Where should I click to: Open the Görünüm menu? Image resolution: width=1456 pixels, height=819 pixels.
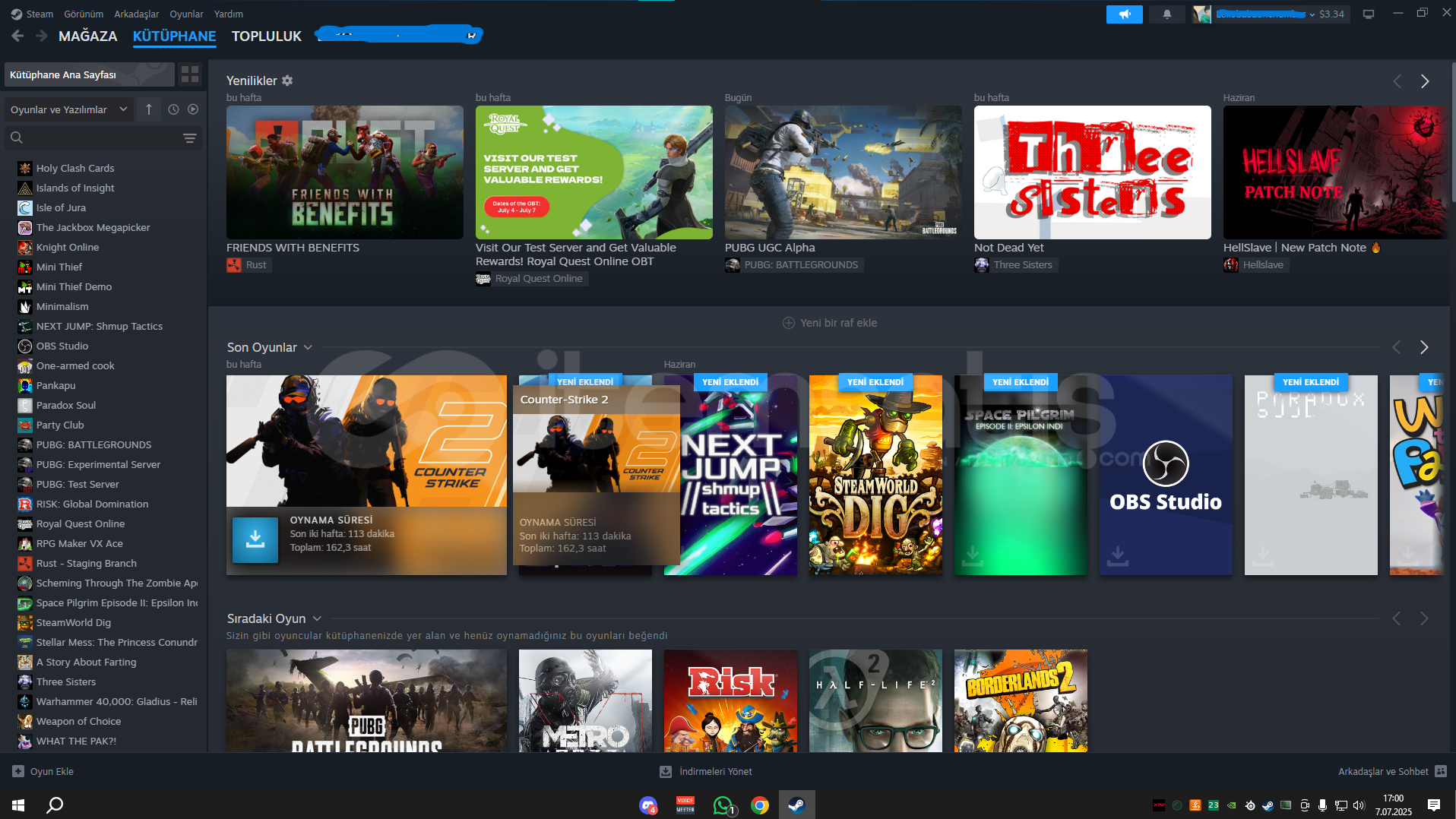coord(84,14)
